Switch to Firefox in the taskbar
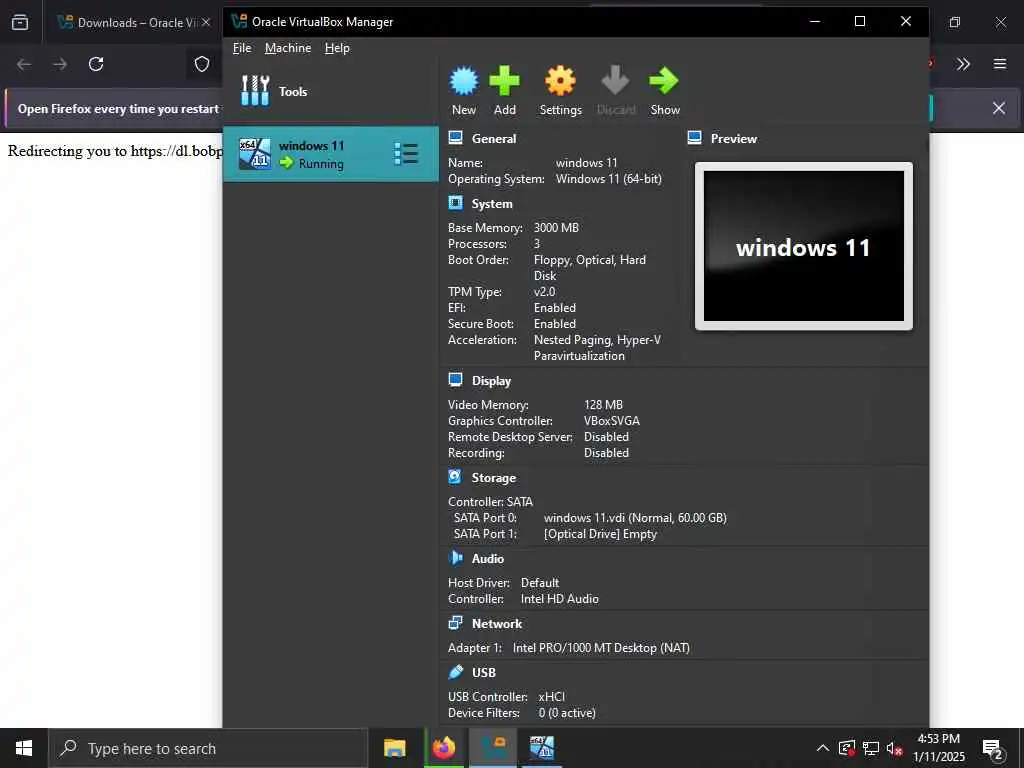Viewport: 1024px width, 768px height. click(x=444, y=748)
